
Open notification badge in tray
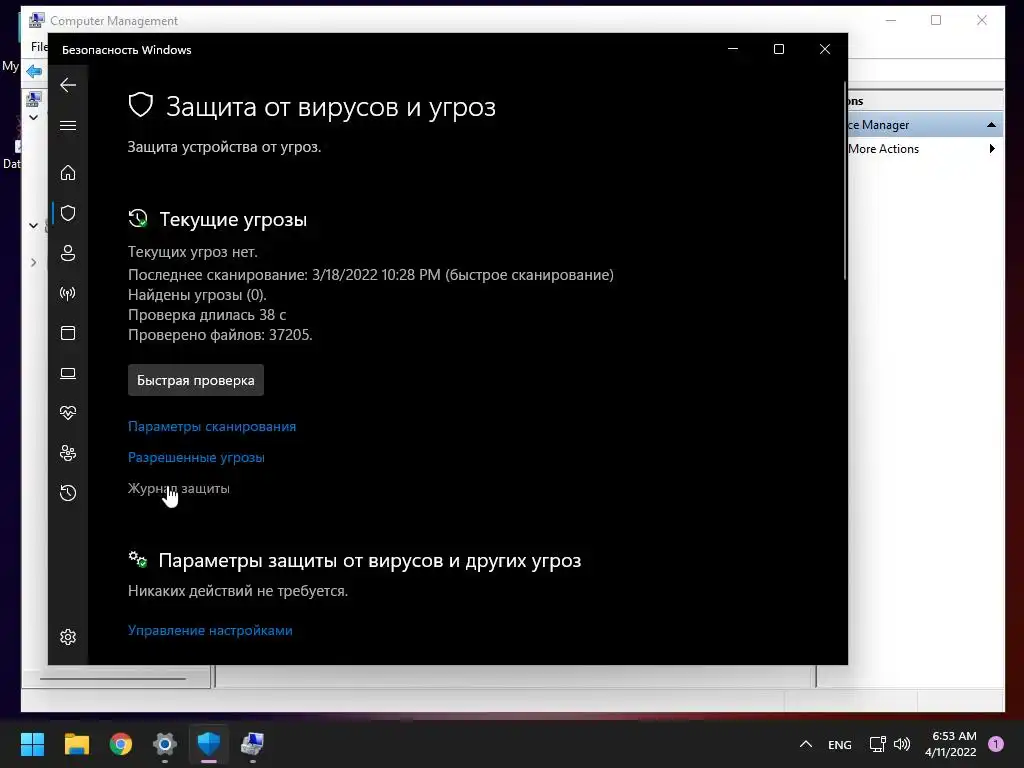[996, 744]
